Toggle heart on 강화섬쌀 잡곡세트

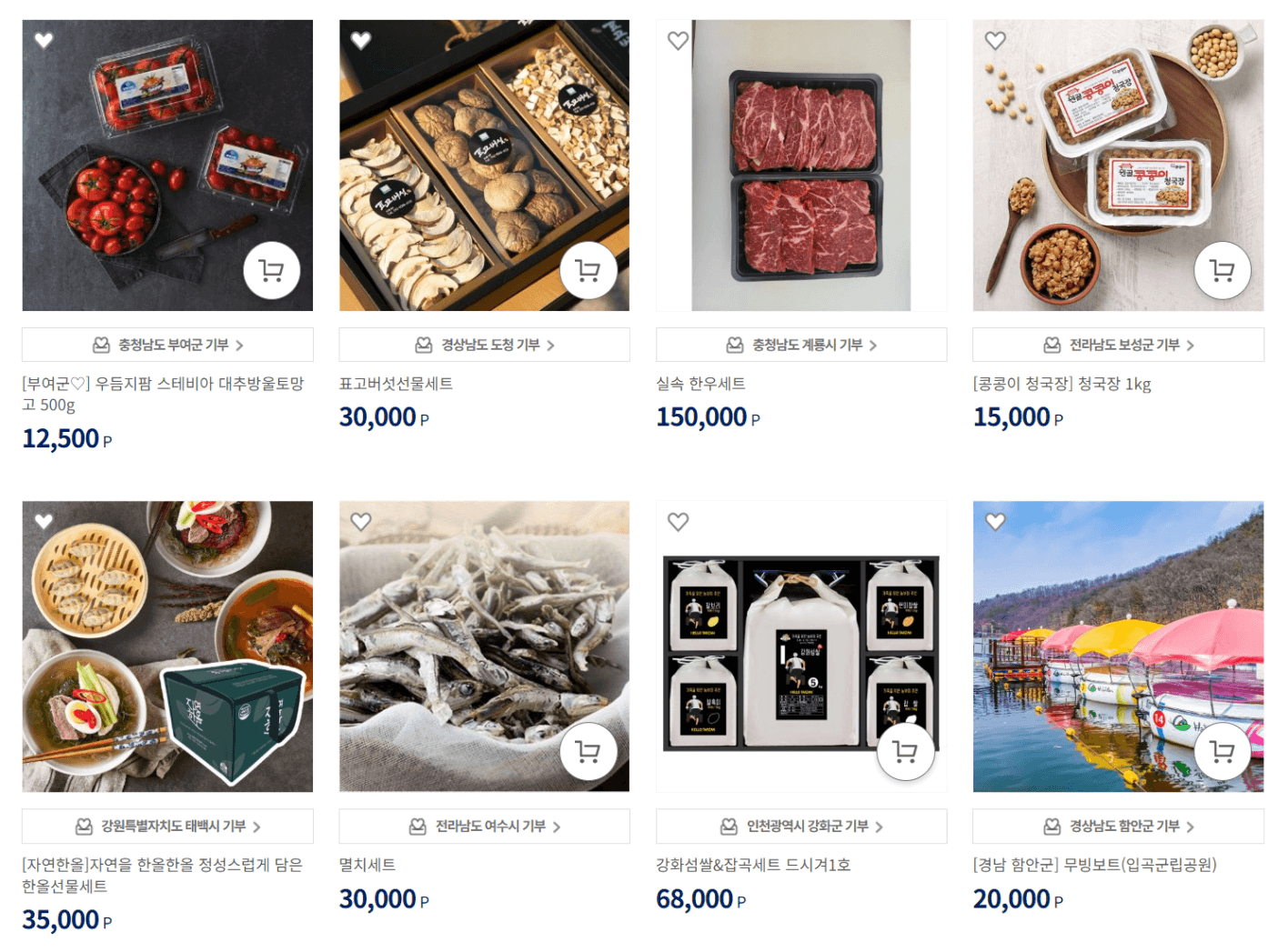[x=678, y=522]
